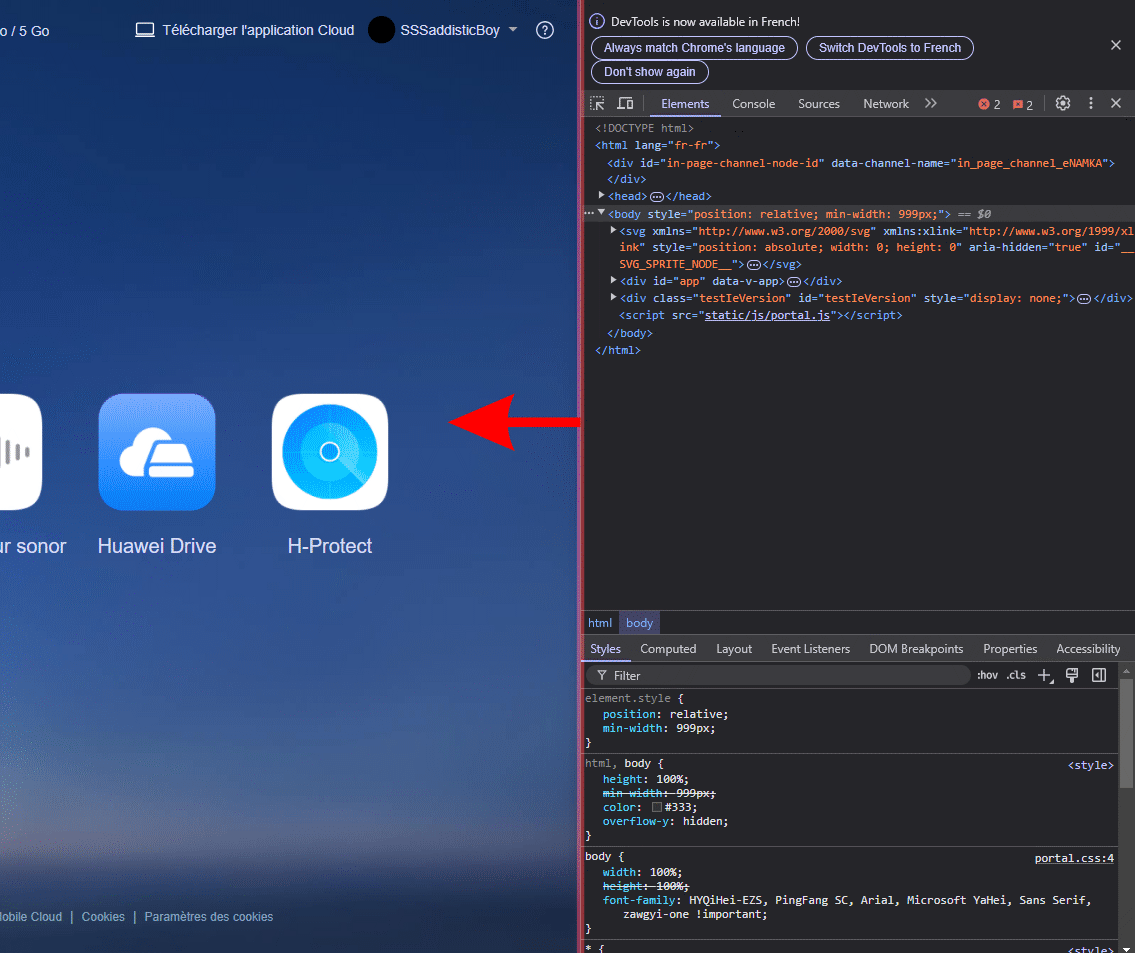Click the Cookies footer link
The width and height of the screenshot is (1135, 953).
[103, 917]
